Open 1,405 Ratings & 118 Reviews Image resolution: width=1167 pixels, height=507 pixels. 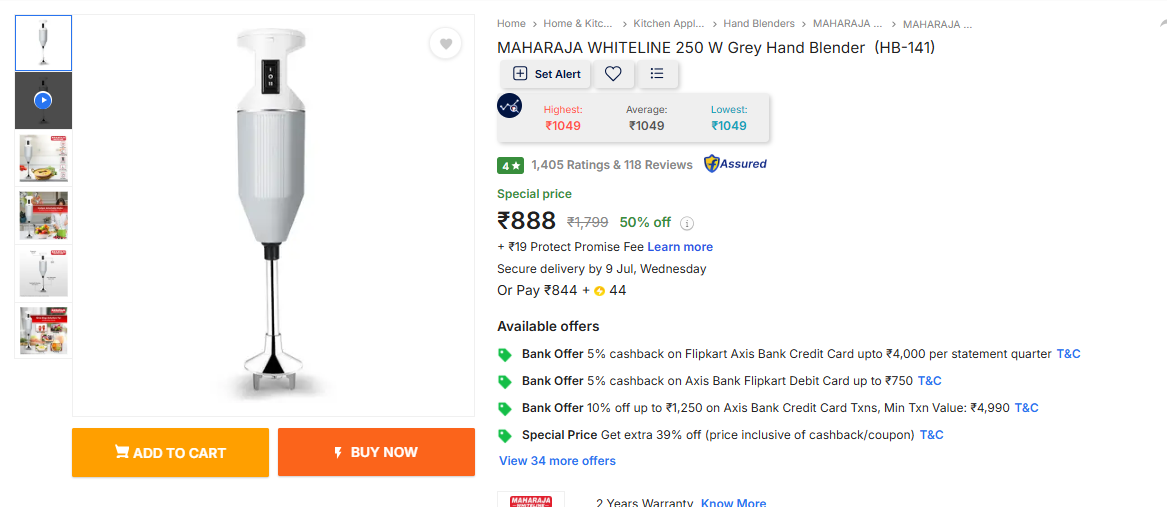coord(612,165)
